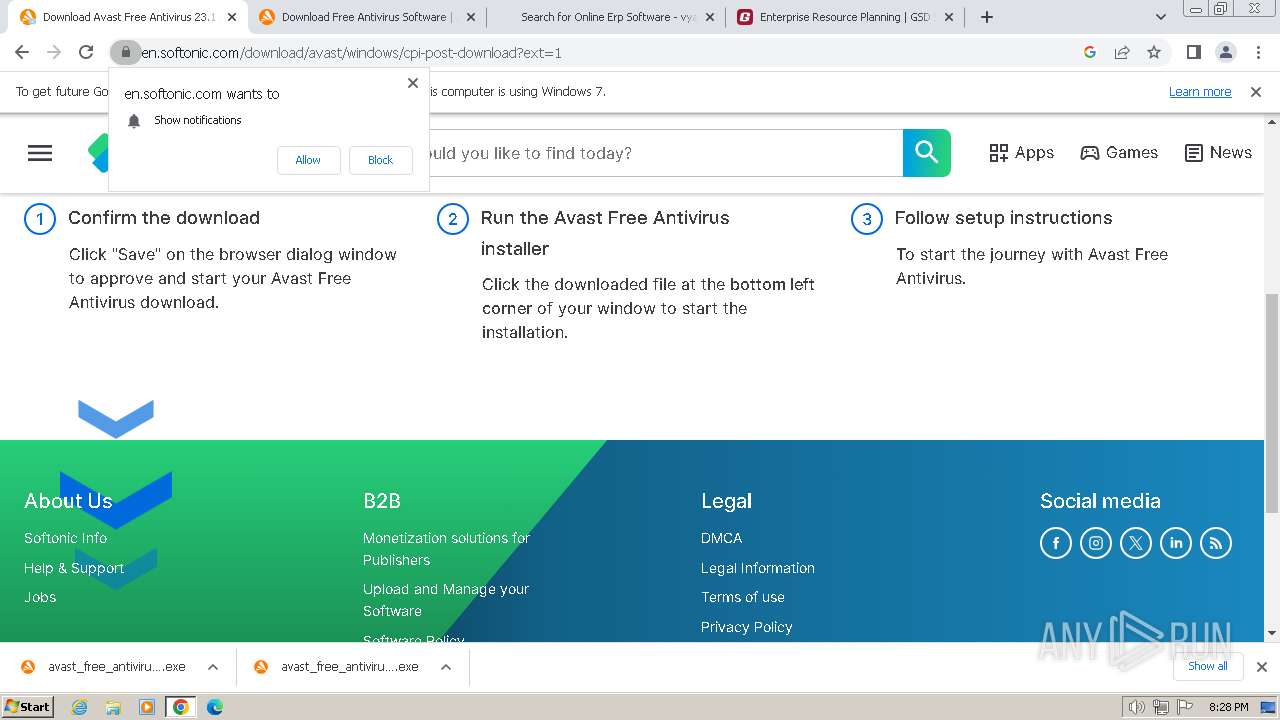Open Softonic LinkedIn icon

click(x=1176, y=543)
